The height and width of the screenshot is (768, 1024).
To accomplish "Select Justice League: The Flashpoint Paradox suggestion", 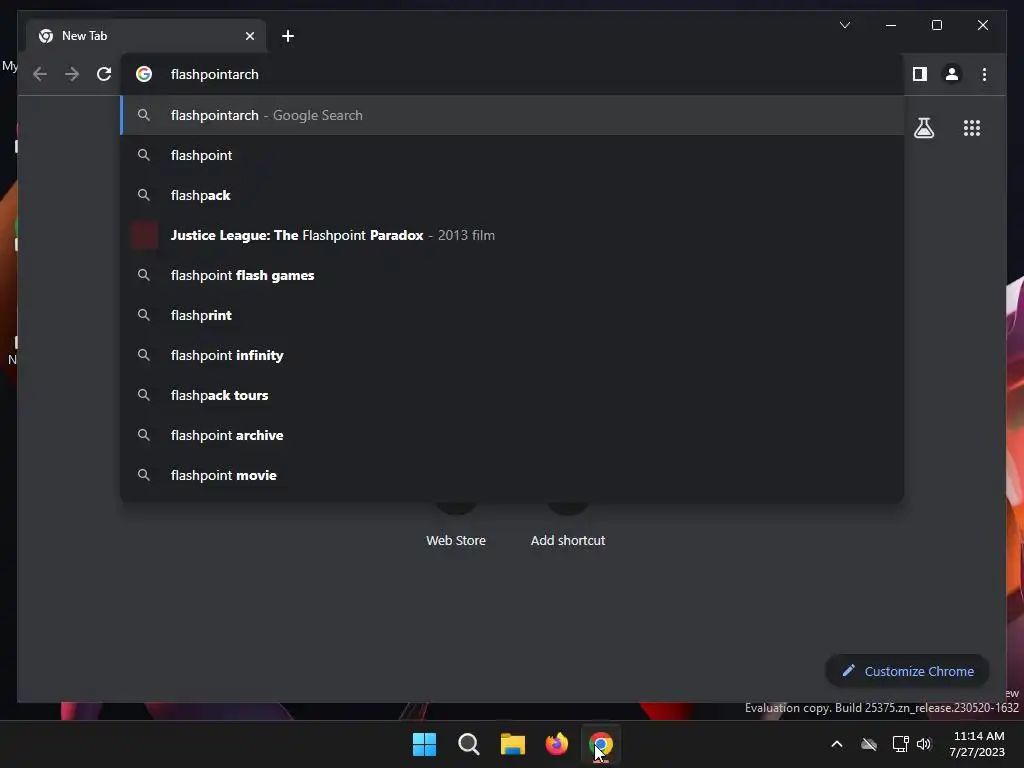I will (512, 235).
